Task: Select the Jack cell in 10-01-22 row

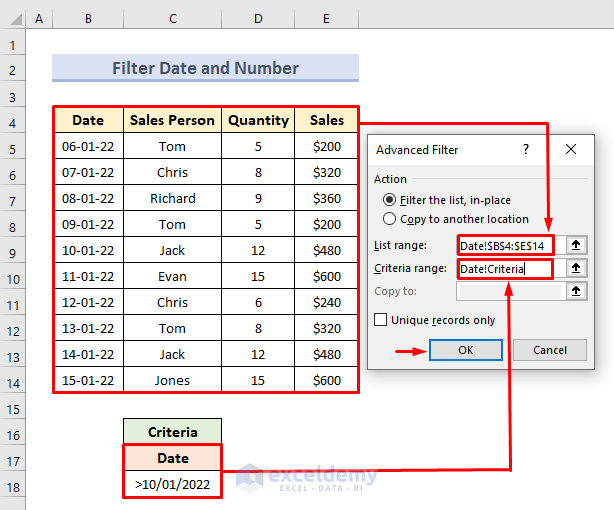Action: [172, 250]
